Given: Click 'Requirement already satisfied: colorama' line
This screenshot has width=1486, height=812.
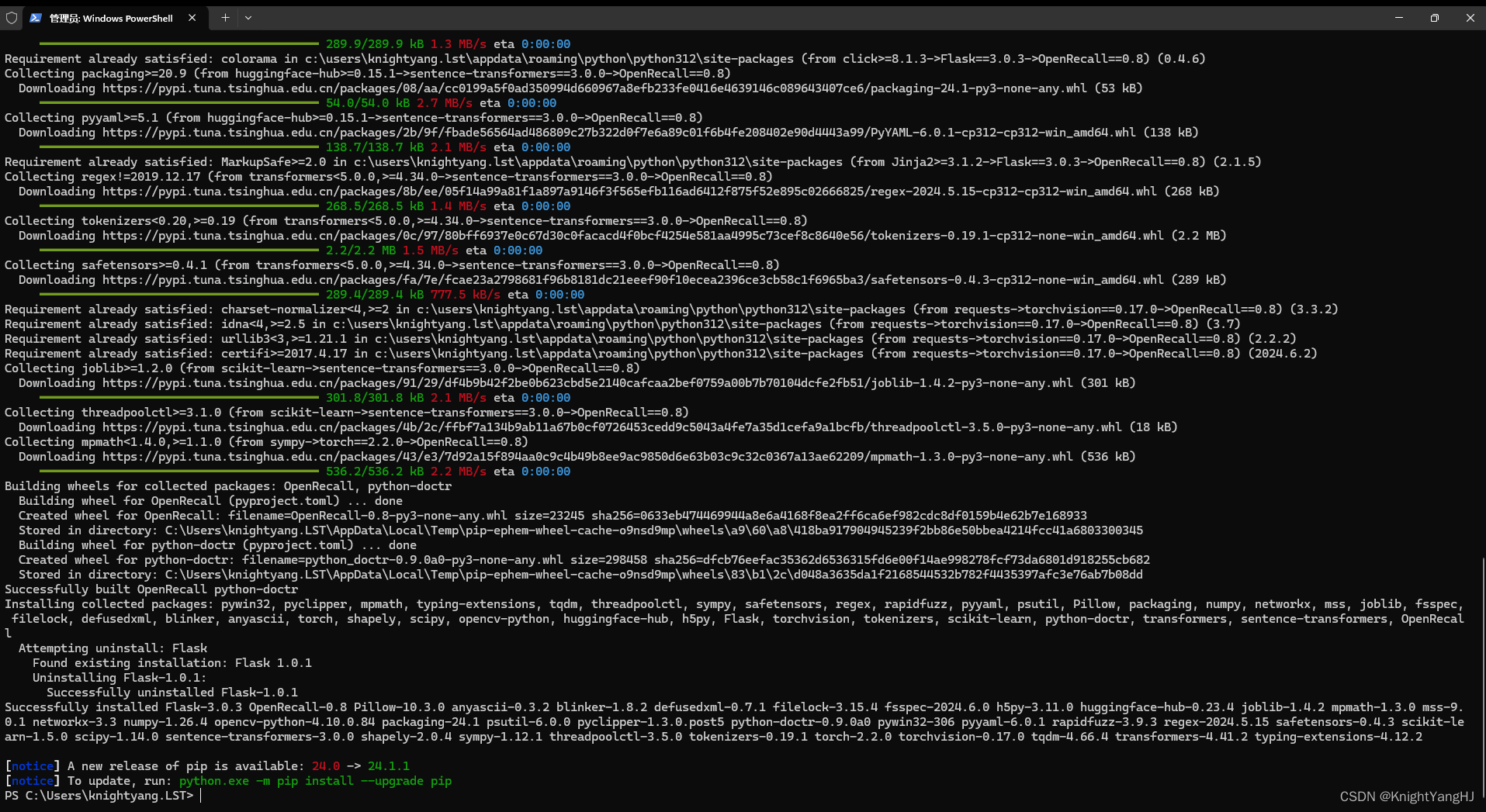Looking at the screenshot, I should (605, 59).
